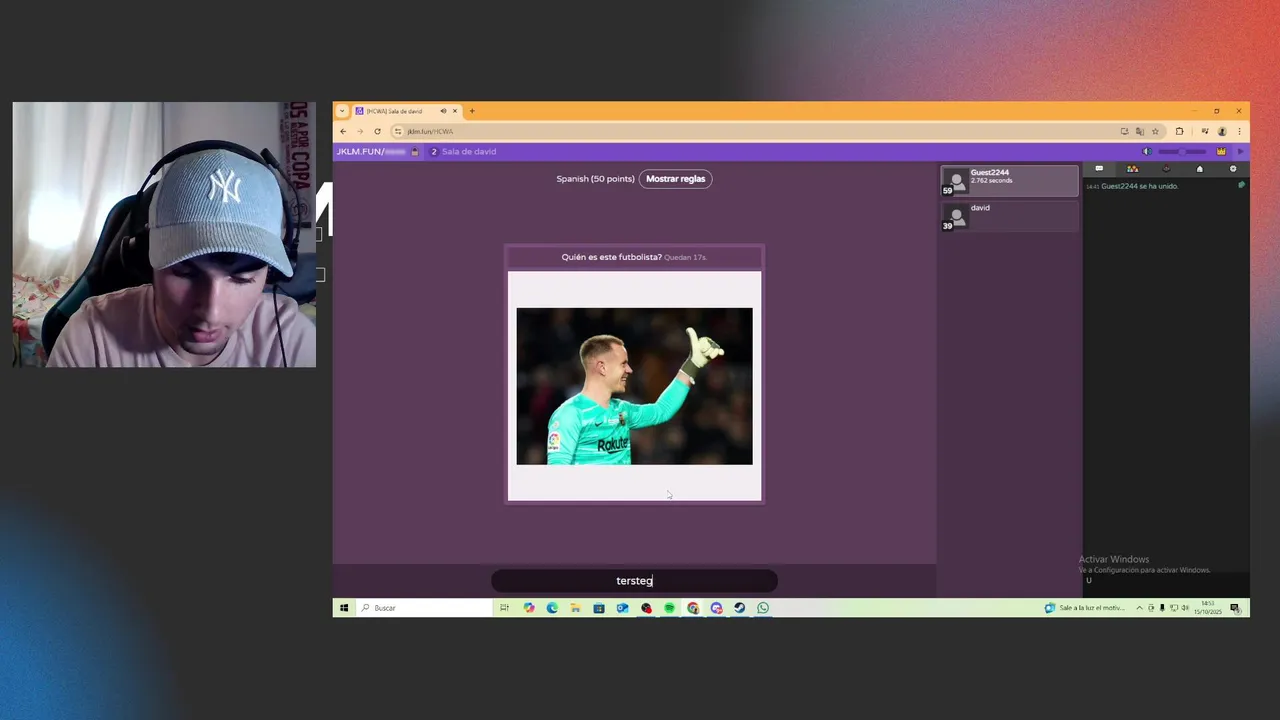Image resolution: width=1280 pixels, height=720 pixels.
Task: Click the room leader crown icon
Action: [1221, 152]
